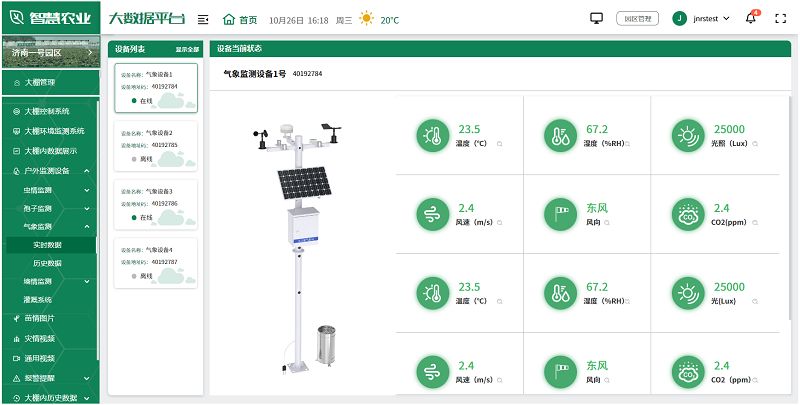Click the sun icon beside 光照 (Lux)
Image resolution: width=800 pixels, height=405 pixels.
pyautogui.click(x=688, y=134)
